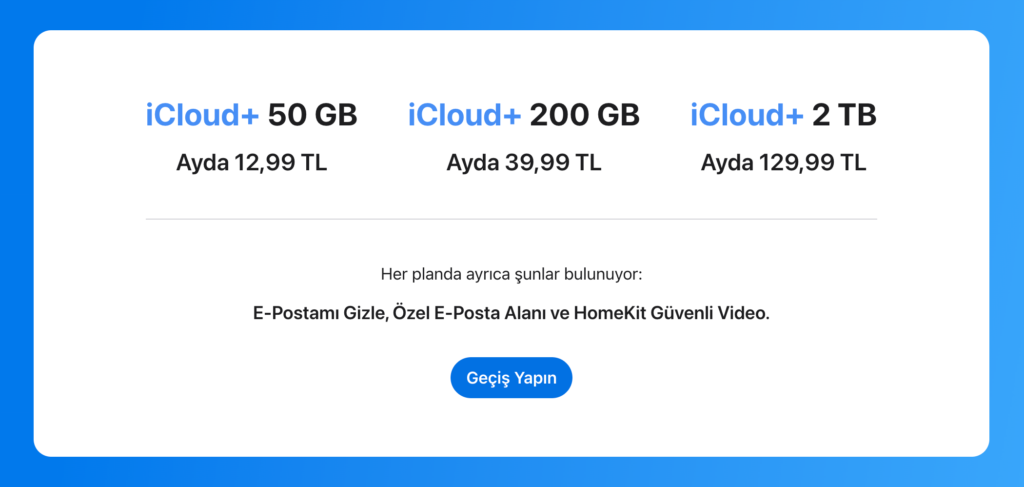
Task: Click blue iCloud+ text beside 2 TB
Action: point(746,116)
